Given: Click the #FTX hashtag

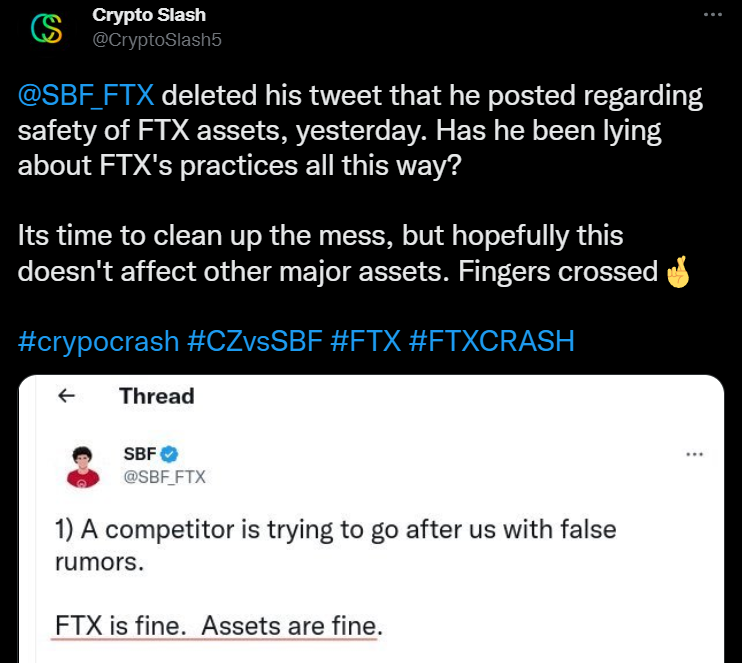Looking at the screenshot, I should tap(364, 341).
